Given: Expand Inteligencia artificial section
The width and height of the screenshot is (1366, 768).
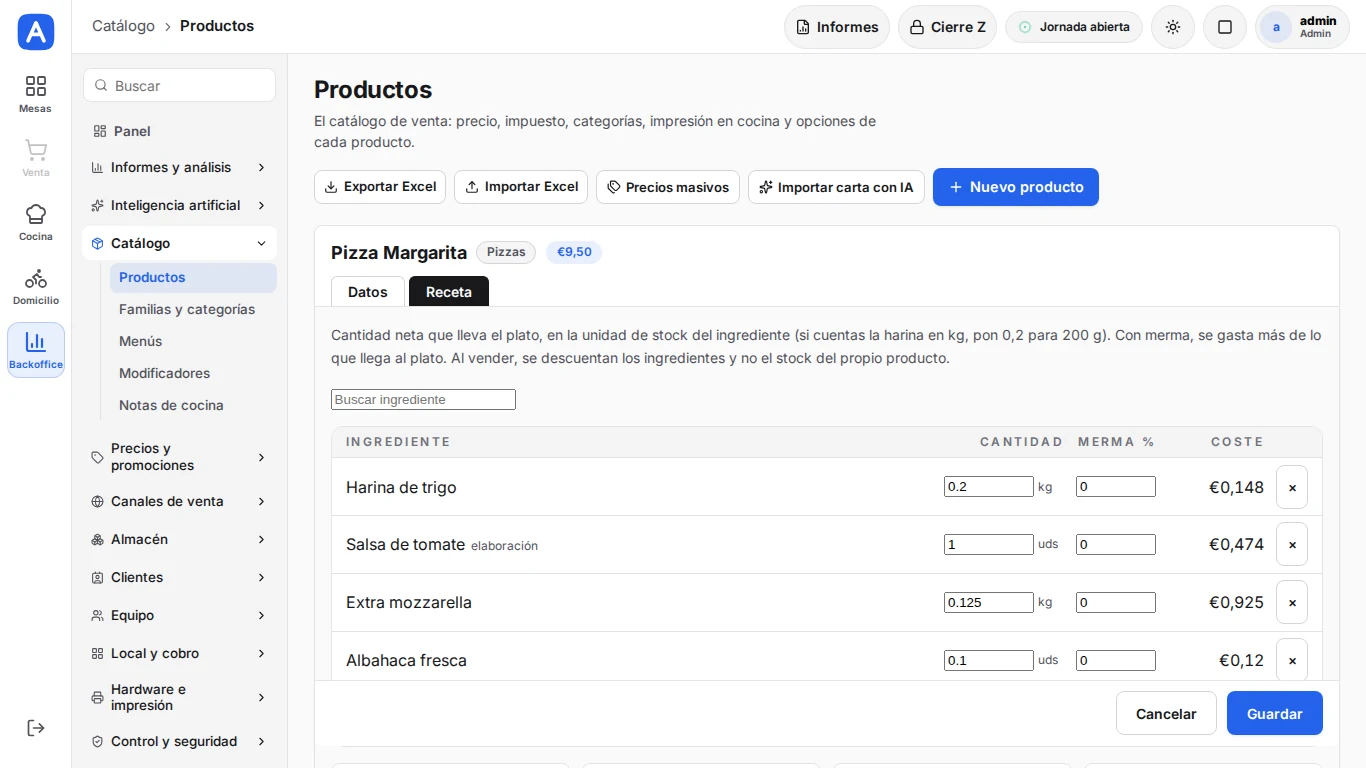Looking at the screenshot, I should coord(179,205).
